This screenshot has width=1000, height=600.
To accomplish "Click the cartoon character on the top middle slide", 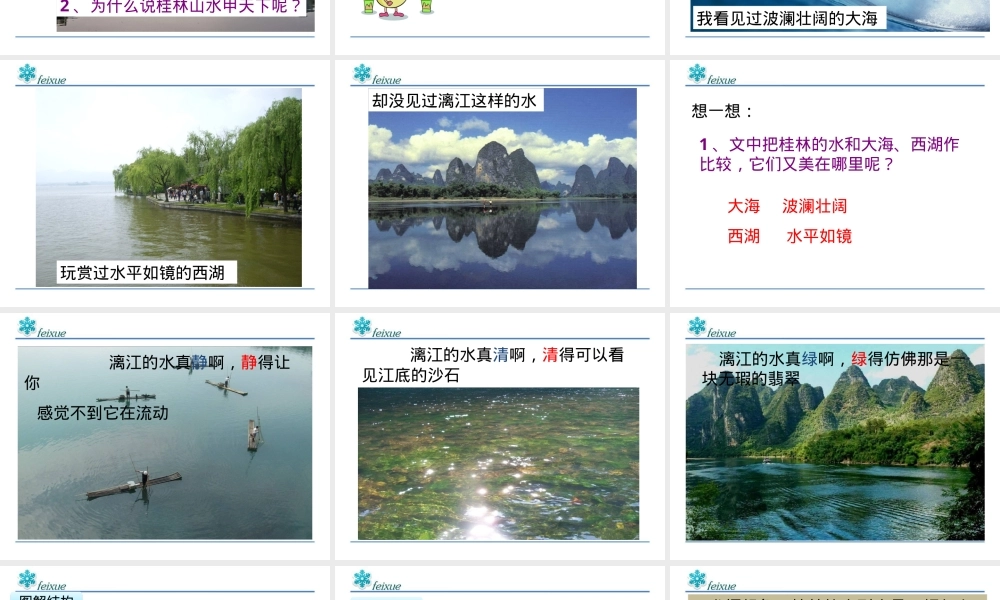I will [392, 8].
